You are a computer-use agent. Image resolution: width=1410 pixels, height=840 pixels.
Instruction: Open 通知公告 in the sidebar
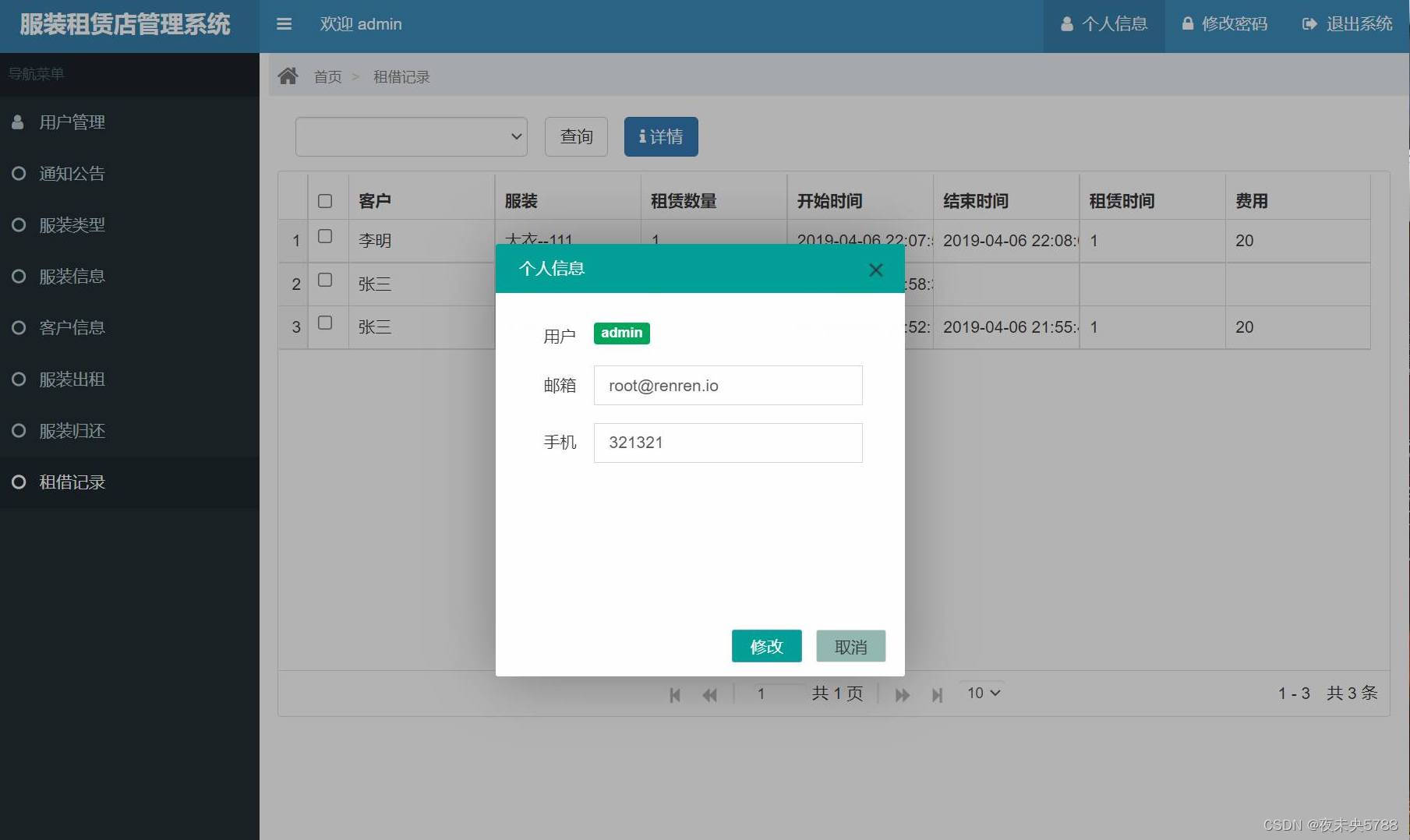point(129,174)
